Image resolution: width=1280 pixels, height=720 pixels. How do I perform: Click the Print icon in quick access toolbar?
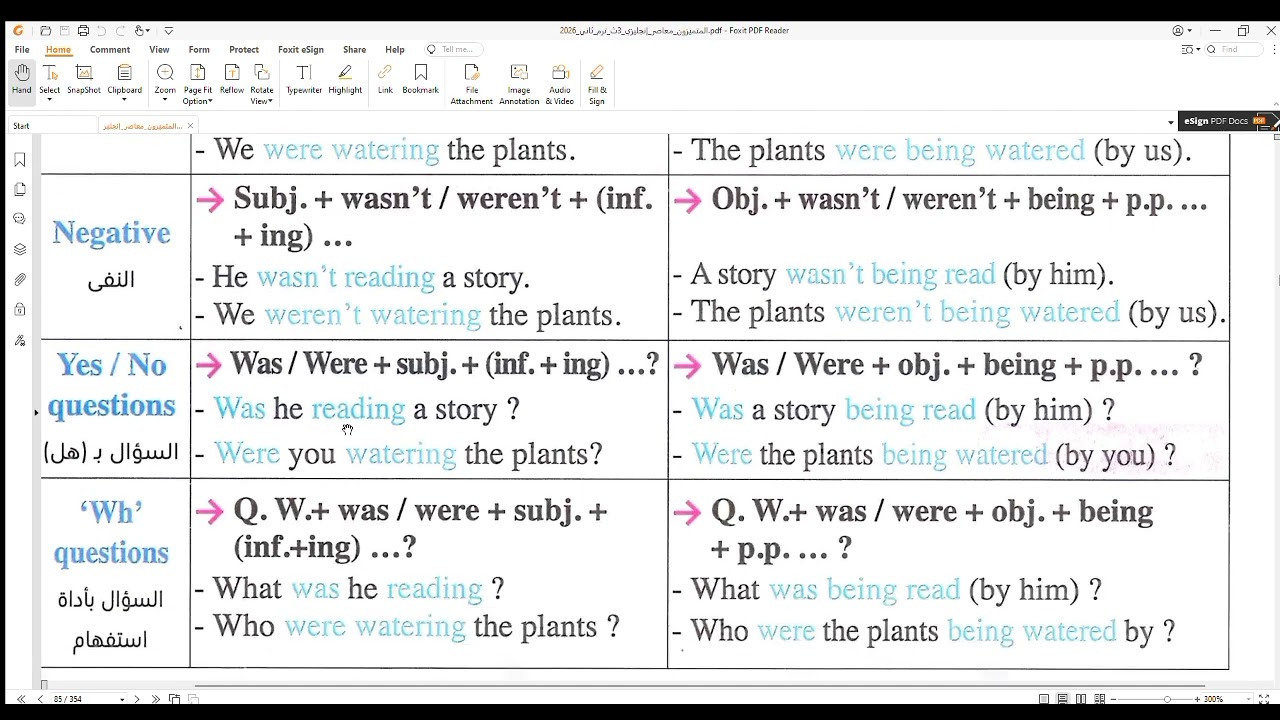(x=83, y=31)
